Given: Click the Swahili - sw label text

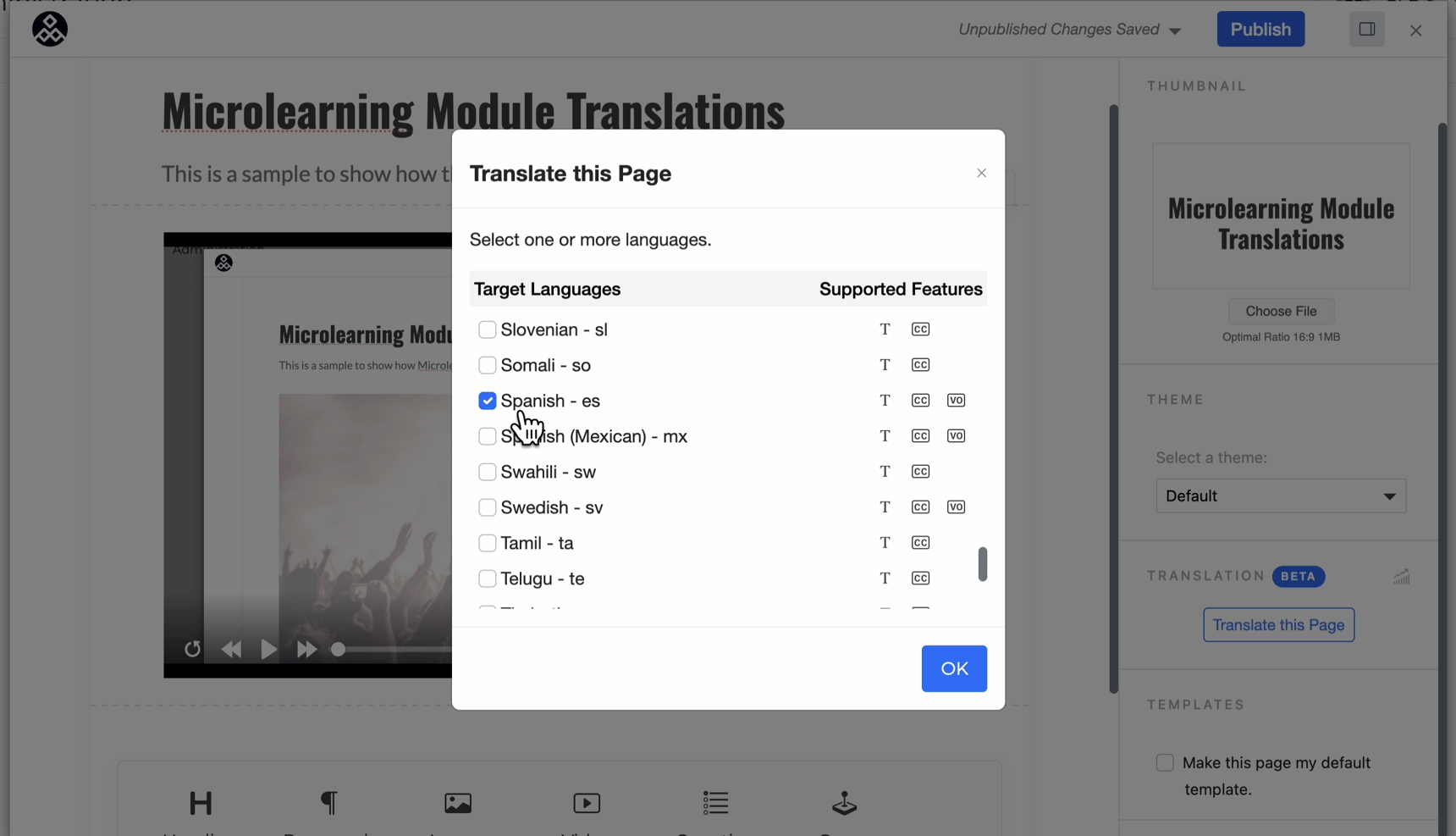Looking at the screenshot, I should pyautogui.click(x=549, y=472).
